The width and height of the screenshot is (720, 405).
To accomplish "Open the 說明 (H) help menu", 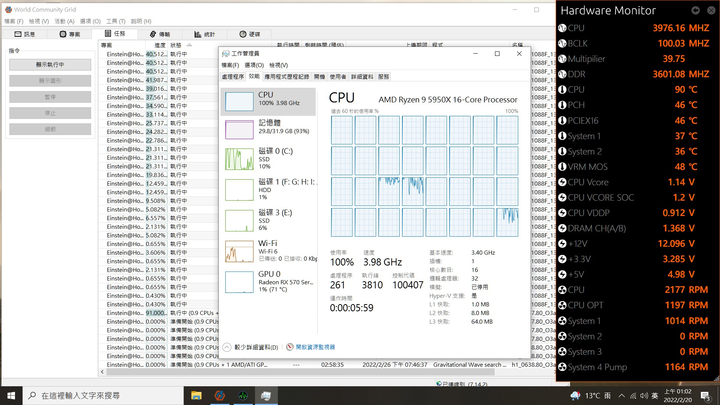I will 141,21.
